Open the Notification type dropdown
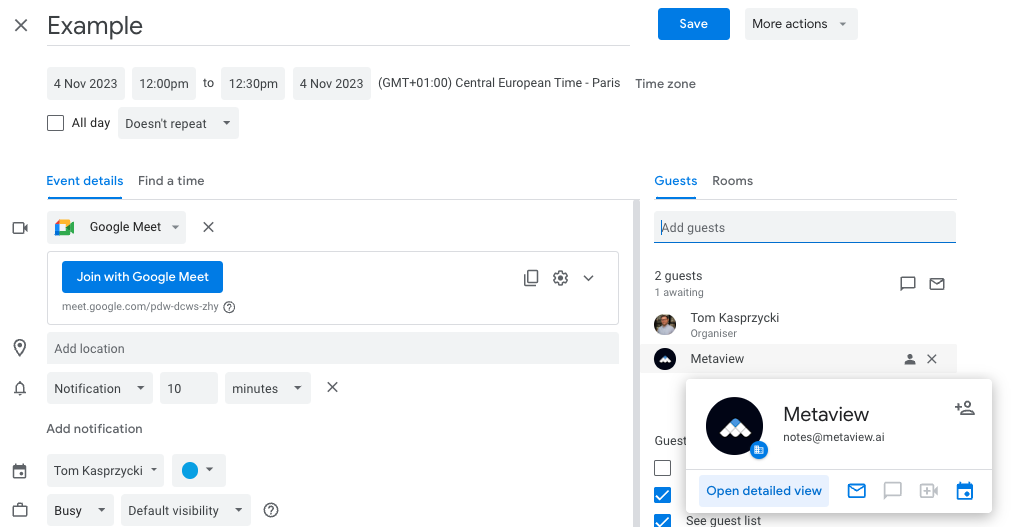Image resolution: width=1020 pixels, height=527 pixels. pos(100,388)
